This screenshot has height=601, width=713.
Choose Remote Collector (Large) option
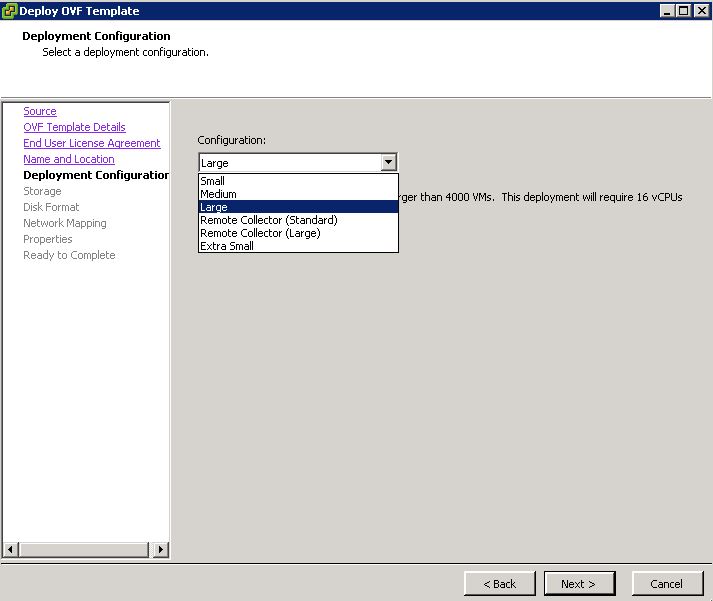tap(262, 233)
